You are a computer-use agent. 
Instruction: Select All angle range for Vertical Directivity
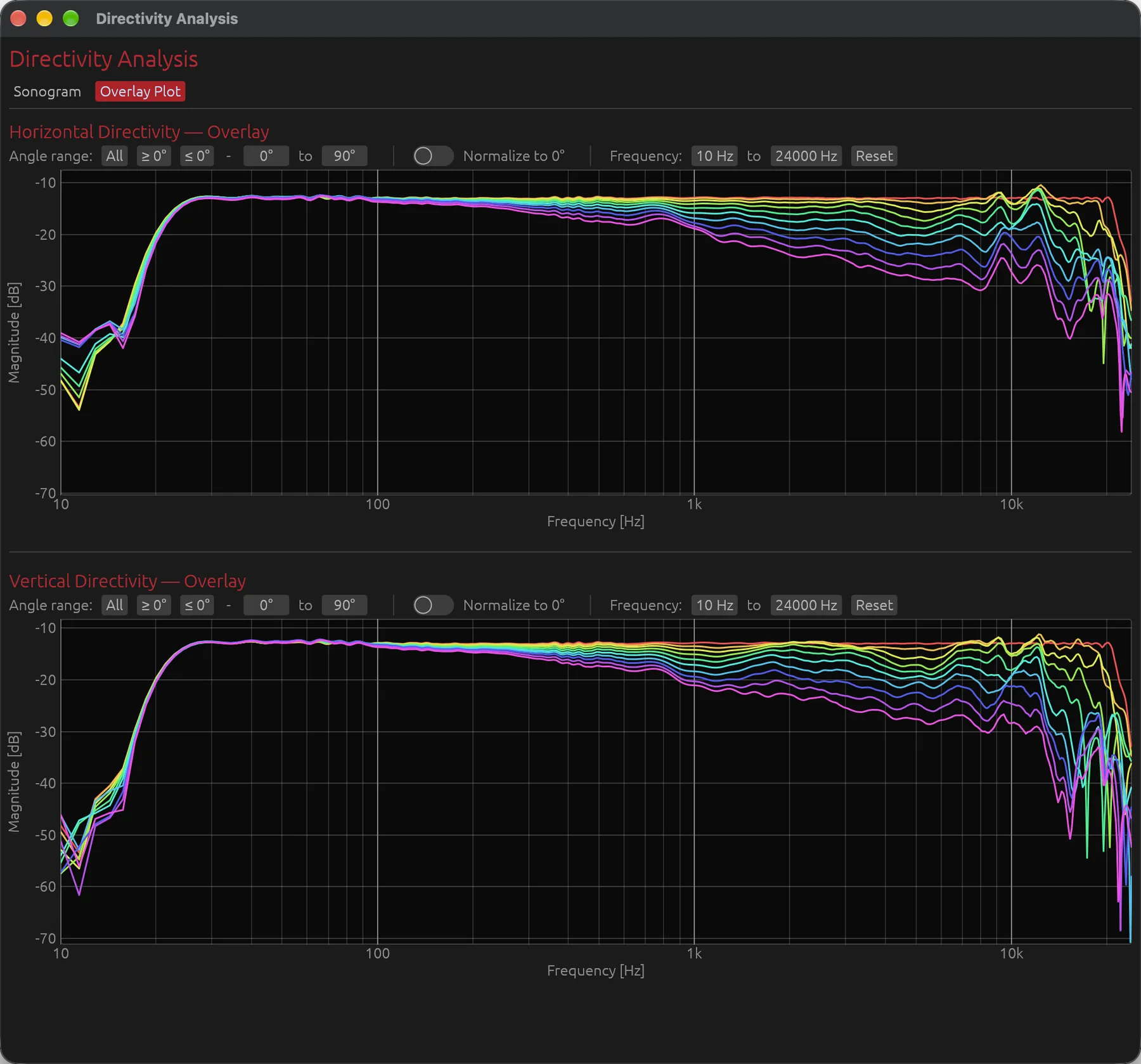click(115, 605)
